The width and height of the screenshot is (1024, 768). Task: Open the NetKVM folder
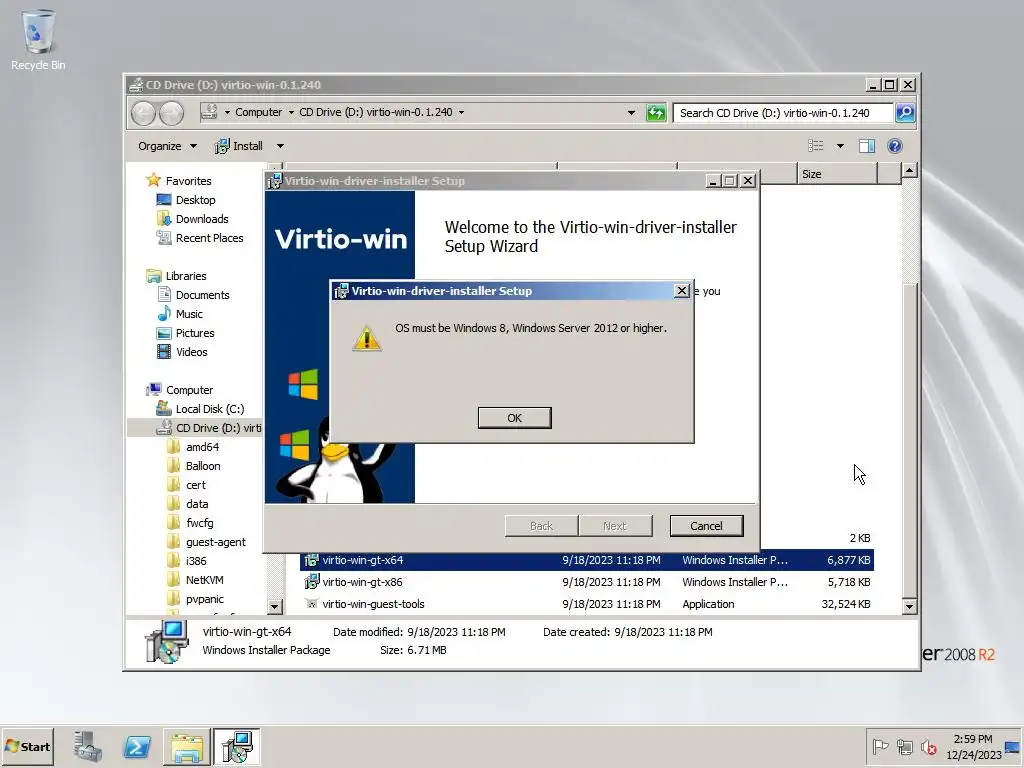204,579
